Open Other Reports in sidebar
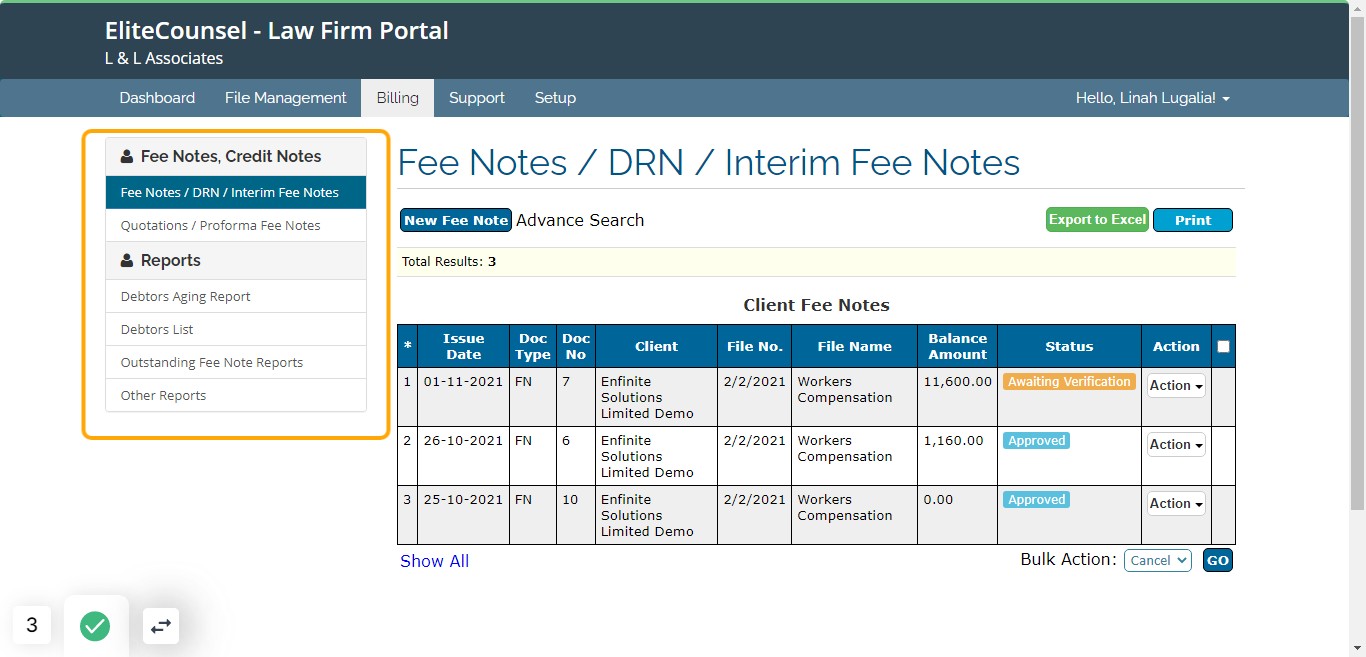Viewport: 1366px width, 657px height. tap(236, 396)
